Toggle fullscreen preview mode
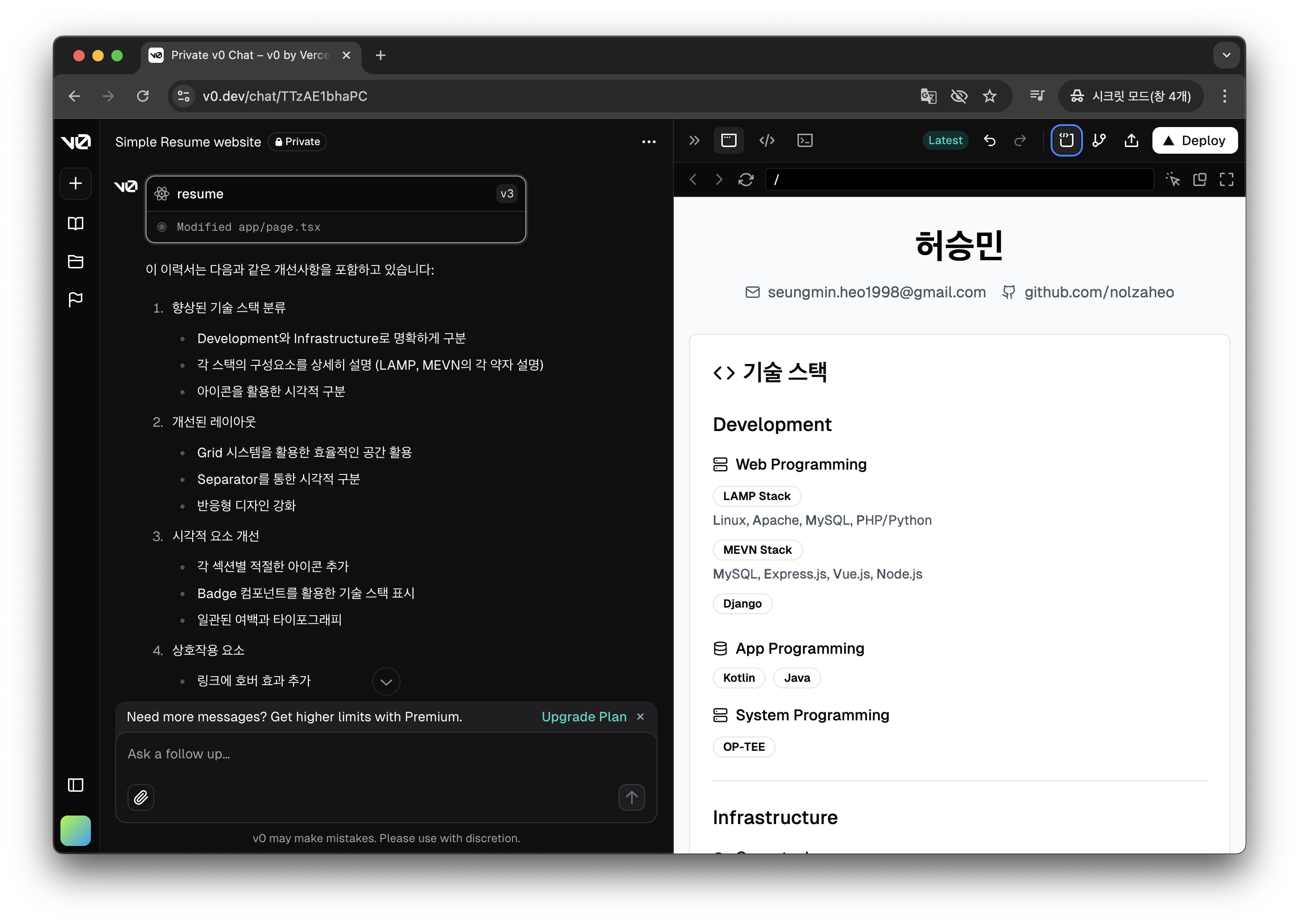Screen dimensions: 1299x924 (1226, 180)
